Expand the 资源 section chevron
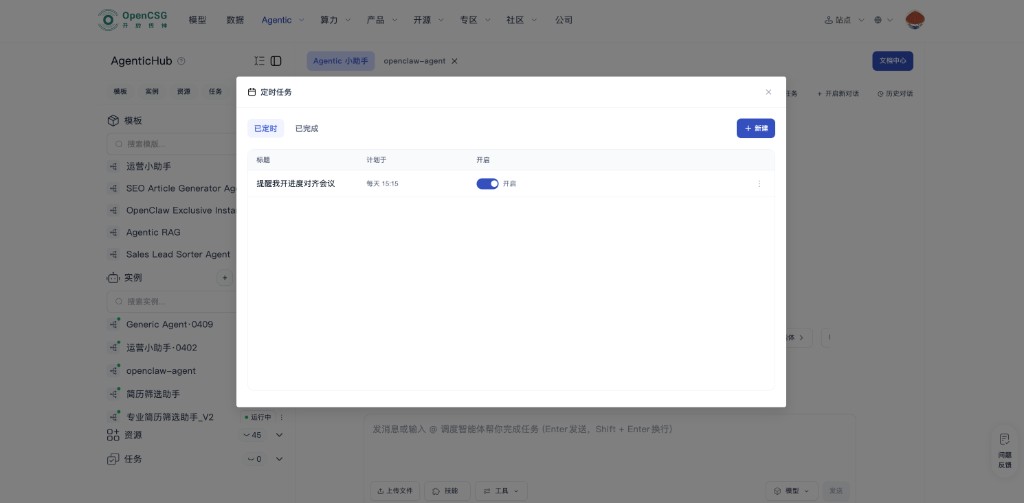1024x503 pixels. point(280,435)
